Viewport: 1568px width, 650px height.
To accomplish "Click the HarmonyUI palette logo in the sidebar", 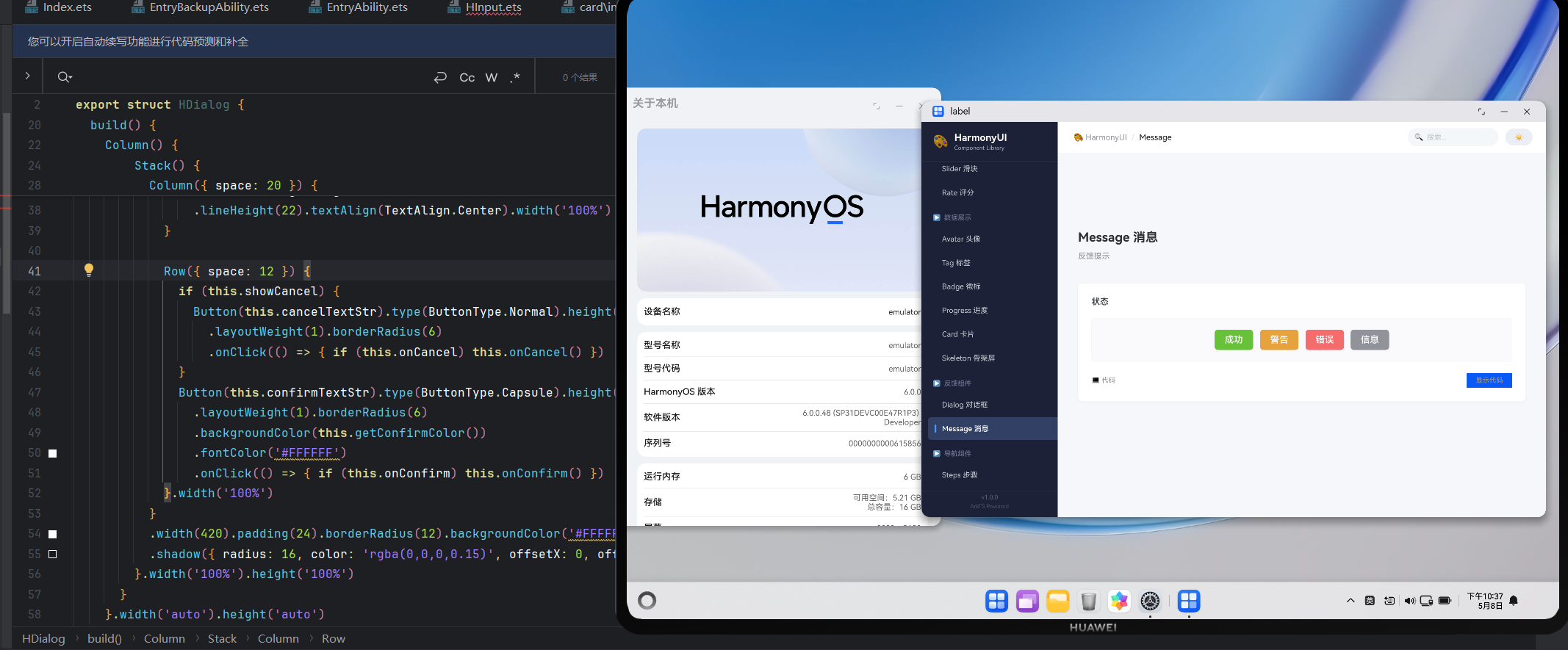I will (941, 141).
